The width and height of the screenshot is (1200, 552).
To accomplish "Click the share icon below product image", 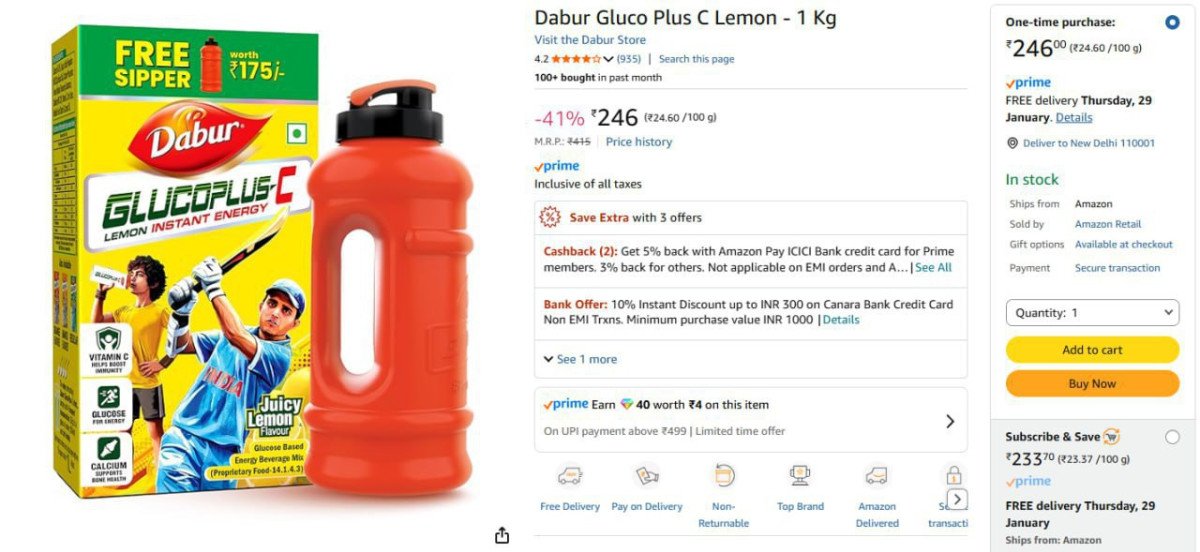I will click(502, 536).
